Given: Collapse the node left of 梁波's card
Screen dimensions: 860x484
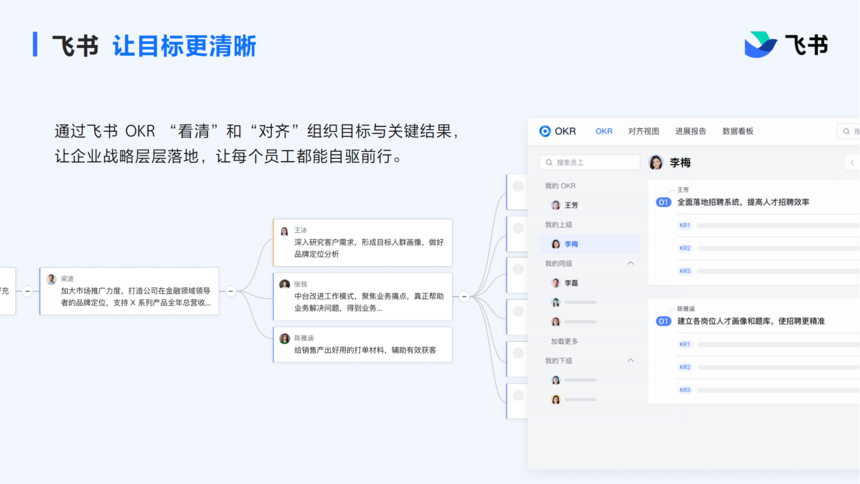Looking at the screenshot, I should coord(27,291).
